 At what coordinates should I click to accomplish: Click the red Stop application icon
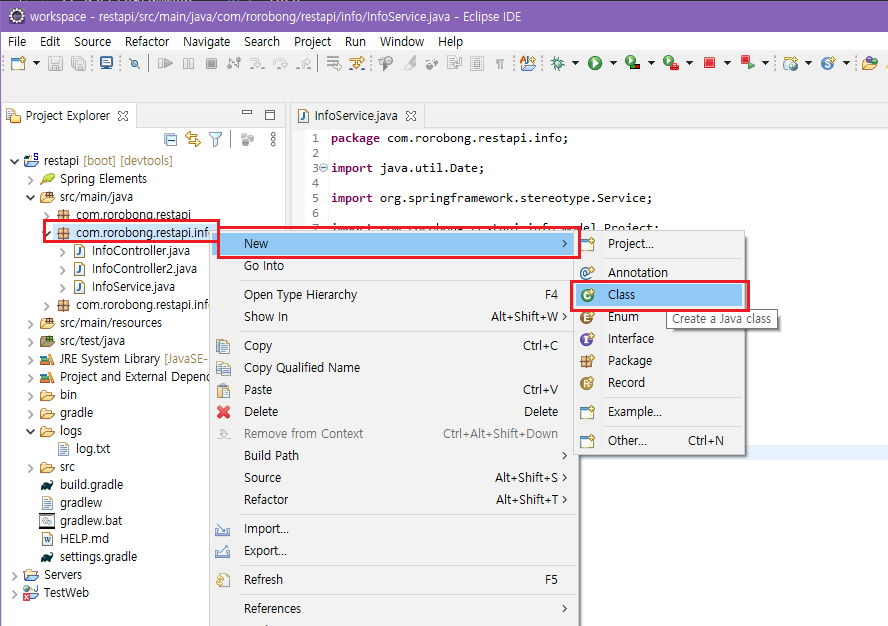point(709,63)
